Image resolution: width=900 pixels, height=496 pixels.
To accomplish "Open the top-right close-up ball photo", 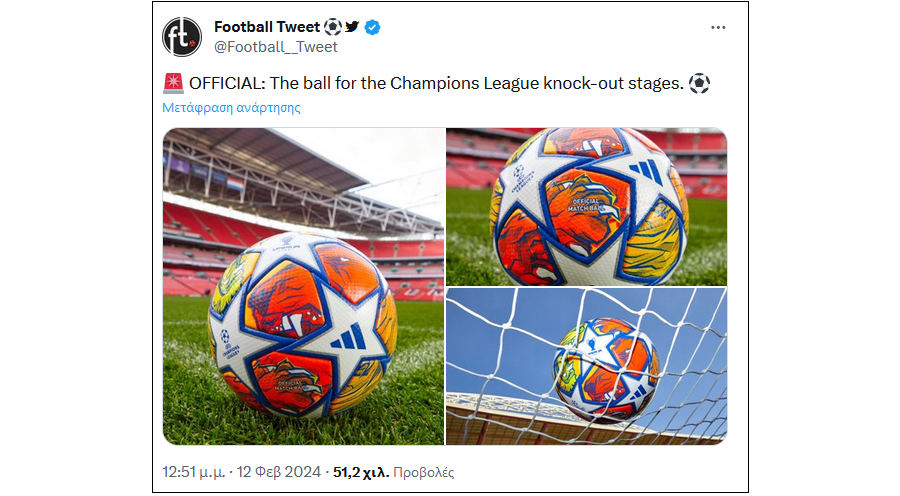I will point(587,207).
